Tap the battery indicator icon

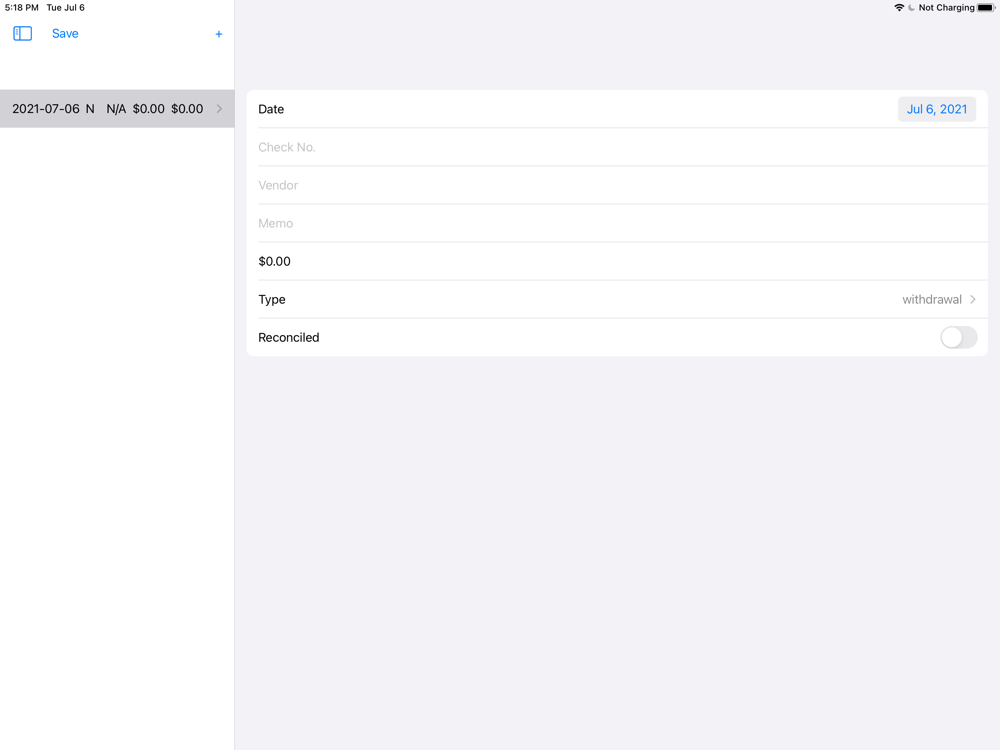(986, 8)
